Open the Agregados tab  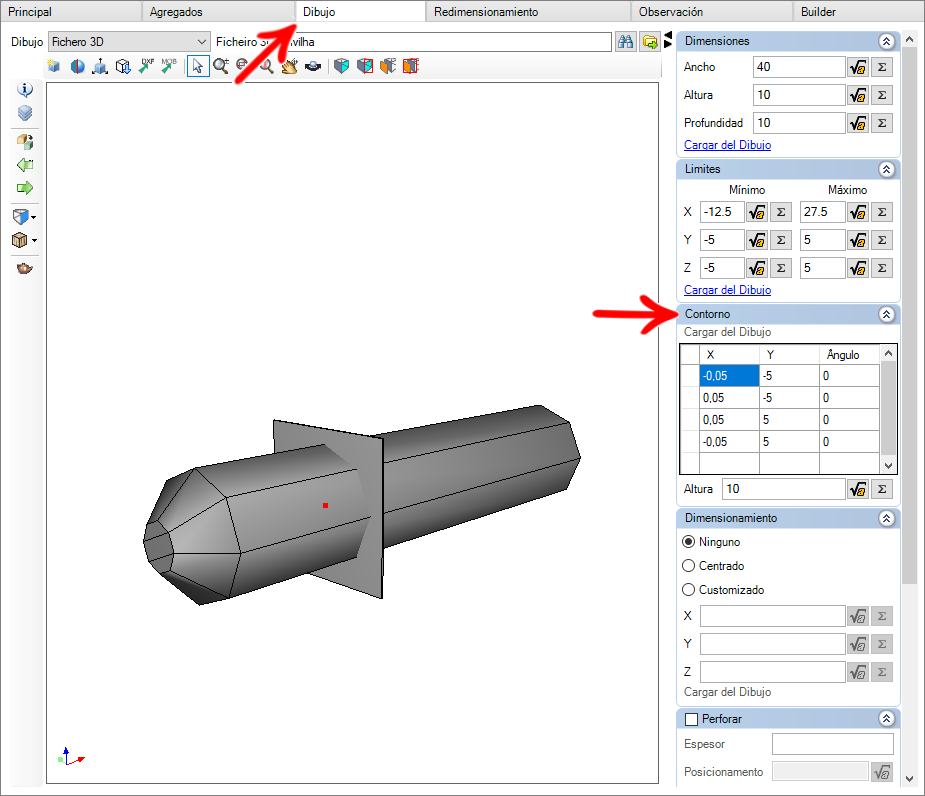coord(176,12)
